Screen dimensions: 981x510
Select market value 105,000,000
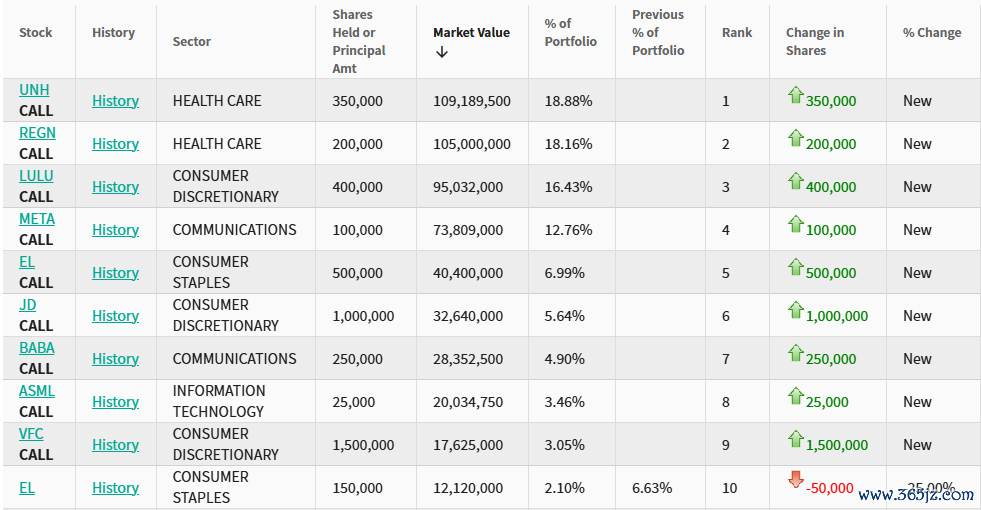[472, 144]
